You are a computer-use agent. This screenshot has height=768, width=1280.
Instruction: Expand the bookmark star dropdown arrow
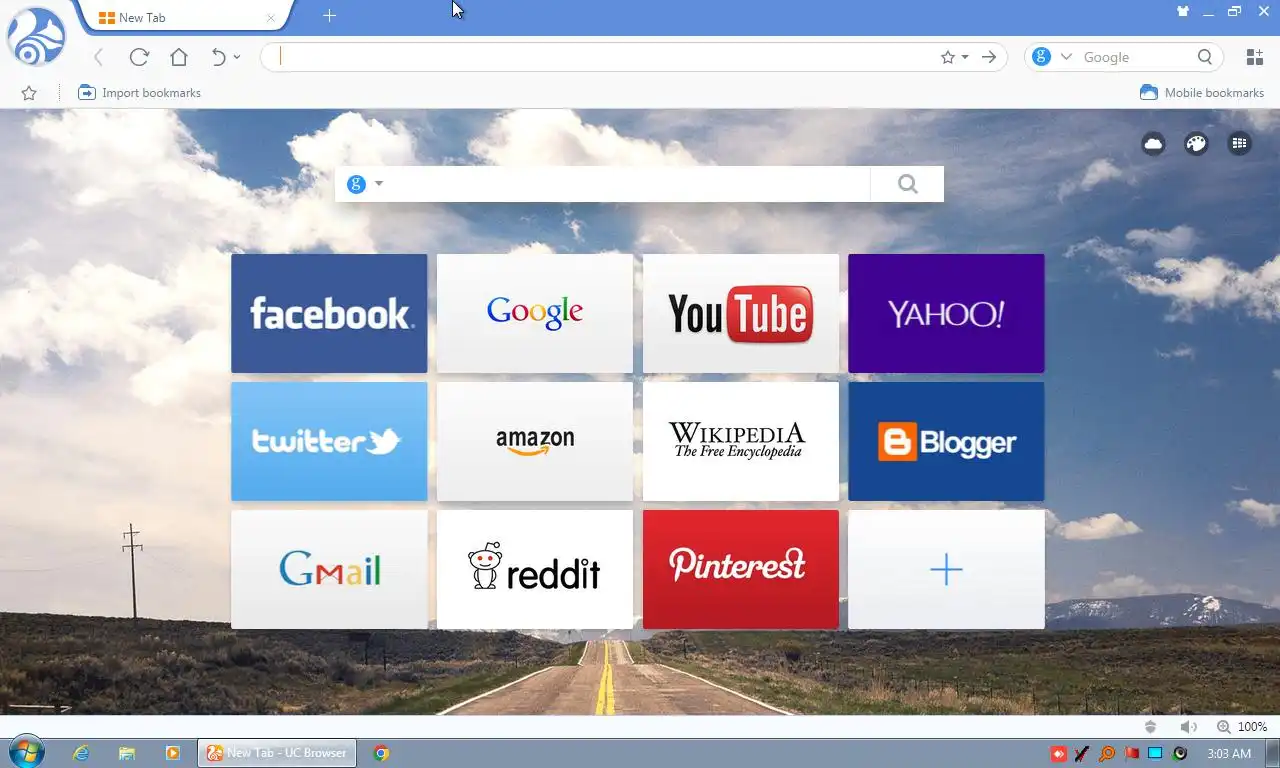click(965, 57)
